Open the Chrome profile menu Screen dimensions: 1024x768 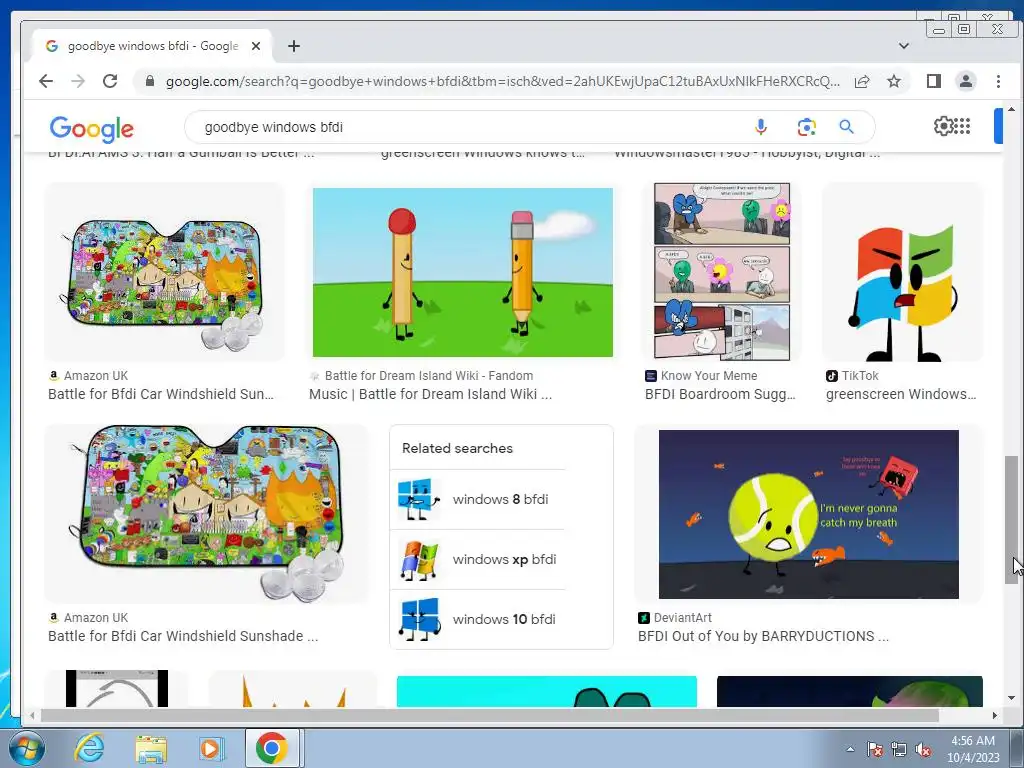pos(966,81)
